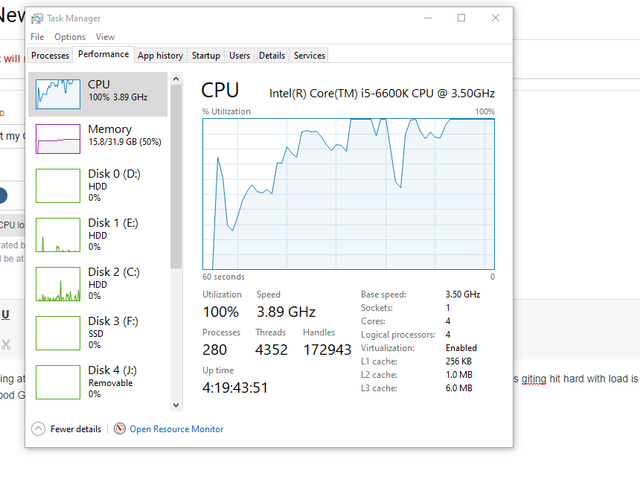Select the Memory usage thumbnail graph

point(58,139)
